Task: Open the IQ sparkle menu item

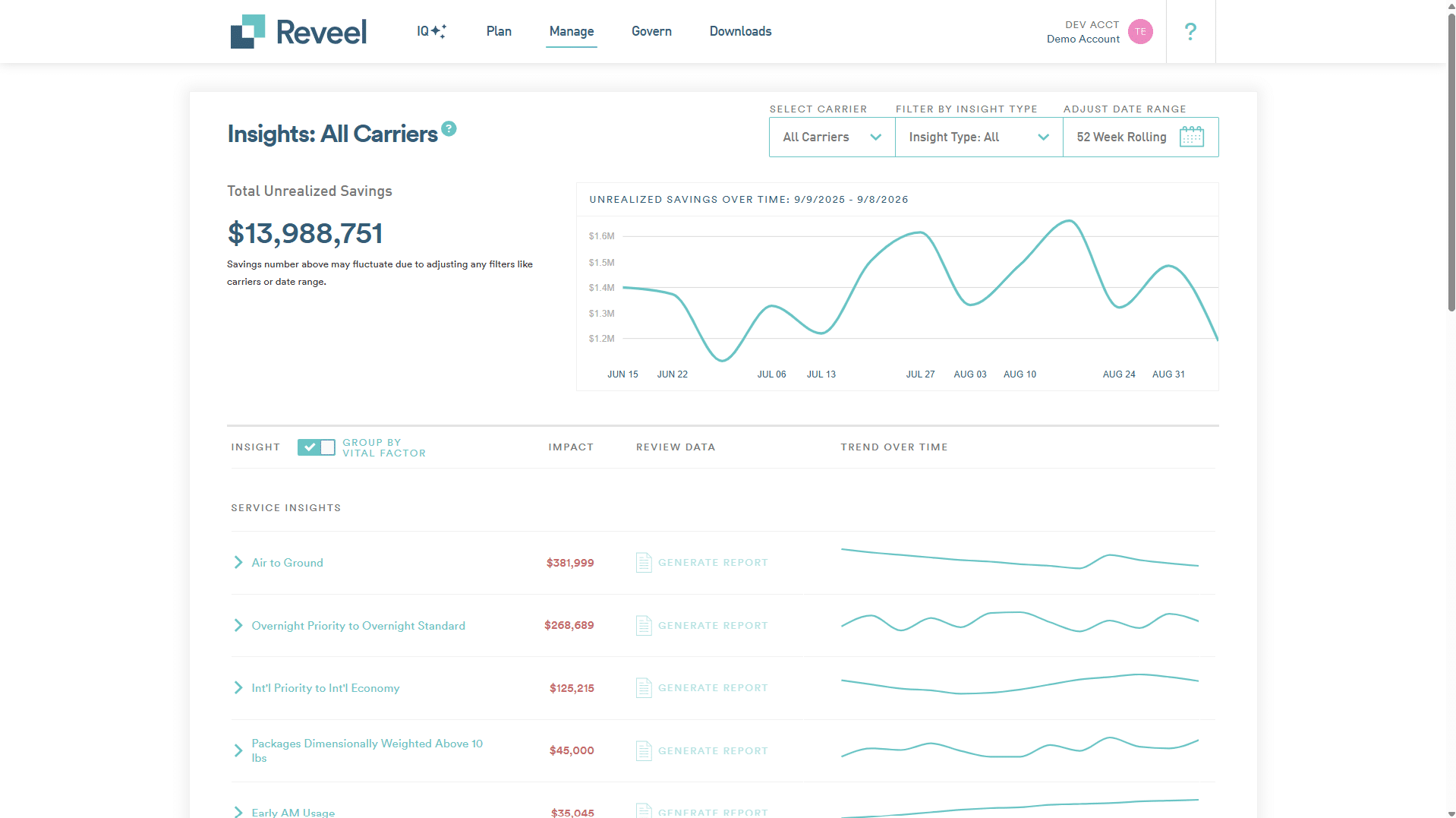Action: [431, 31]
